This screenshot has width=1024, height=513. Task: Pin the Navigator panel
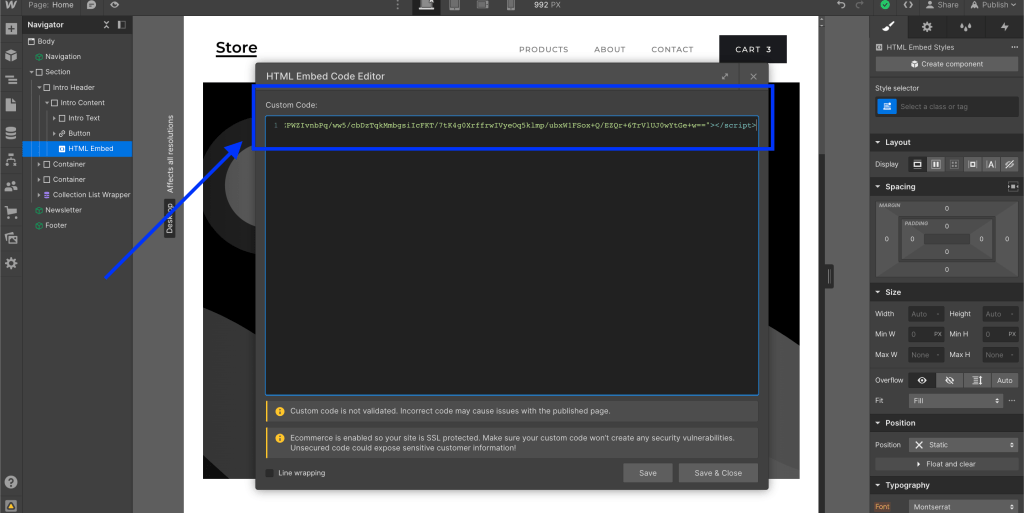pos(121,25)
